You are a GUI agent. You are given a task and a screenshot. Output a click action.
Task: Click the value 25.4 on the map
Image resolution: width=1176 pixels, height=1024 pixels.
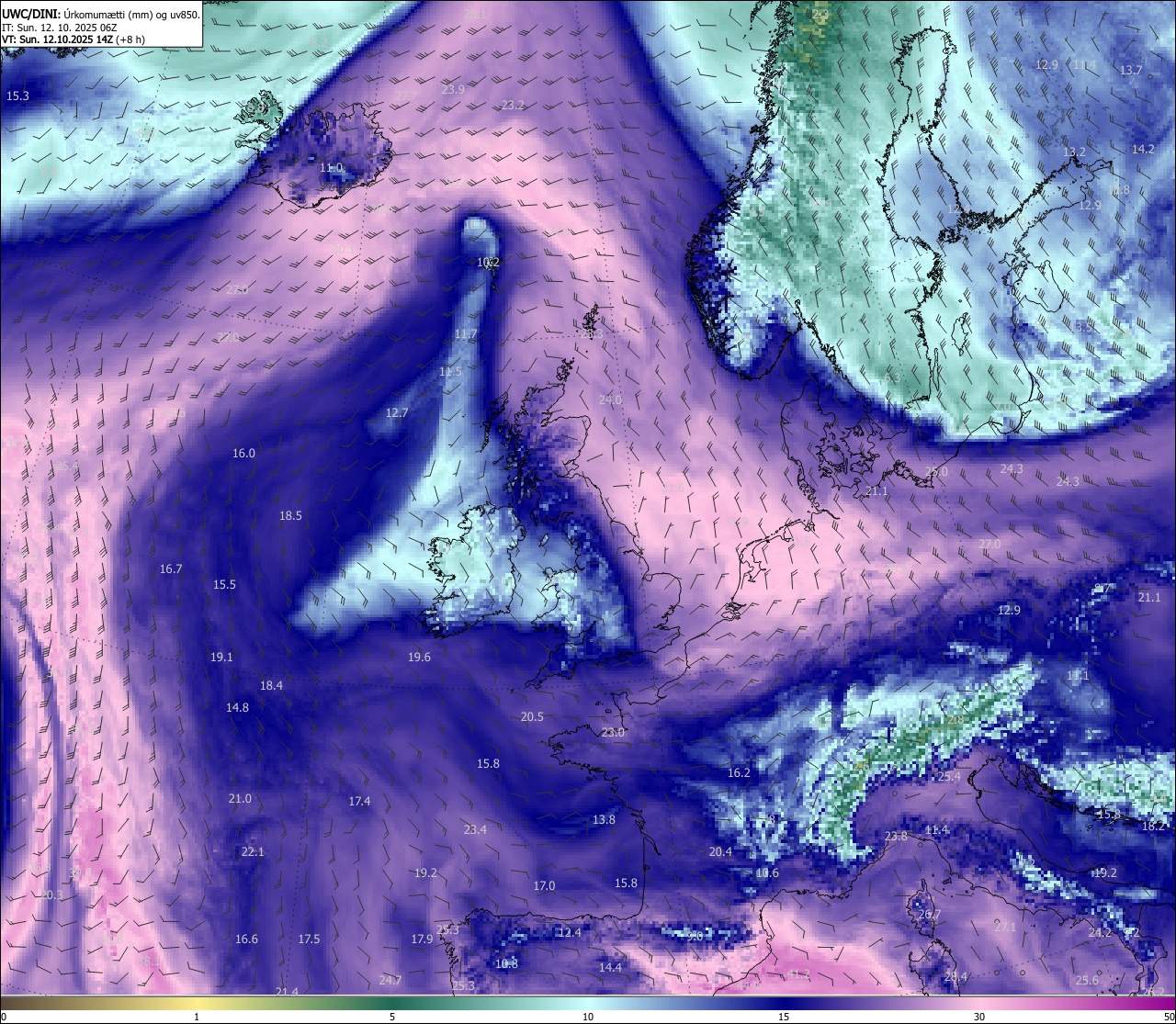[949, 776]
